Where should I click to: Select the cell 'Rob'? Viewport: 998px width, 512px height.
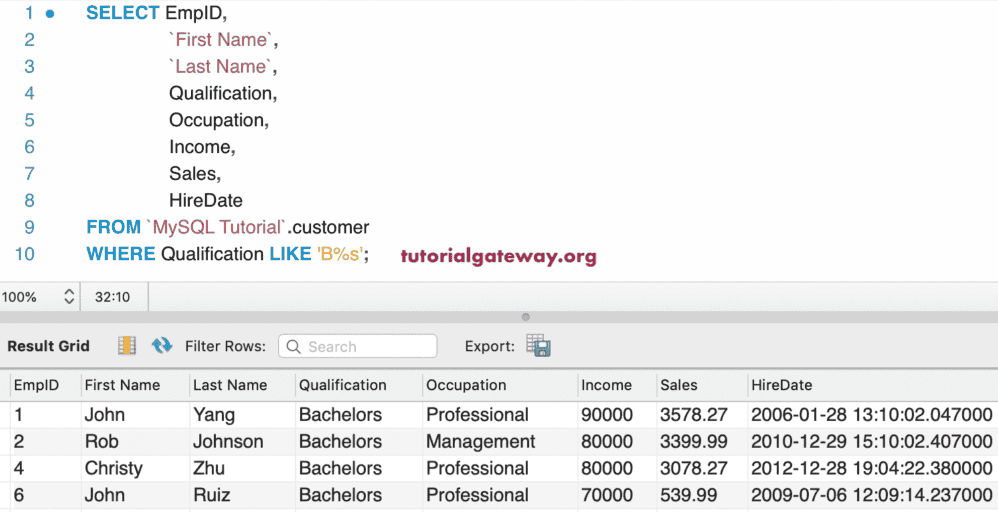(x=102, y=441)
